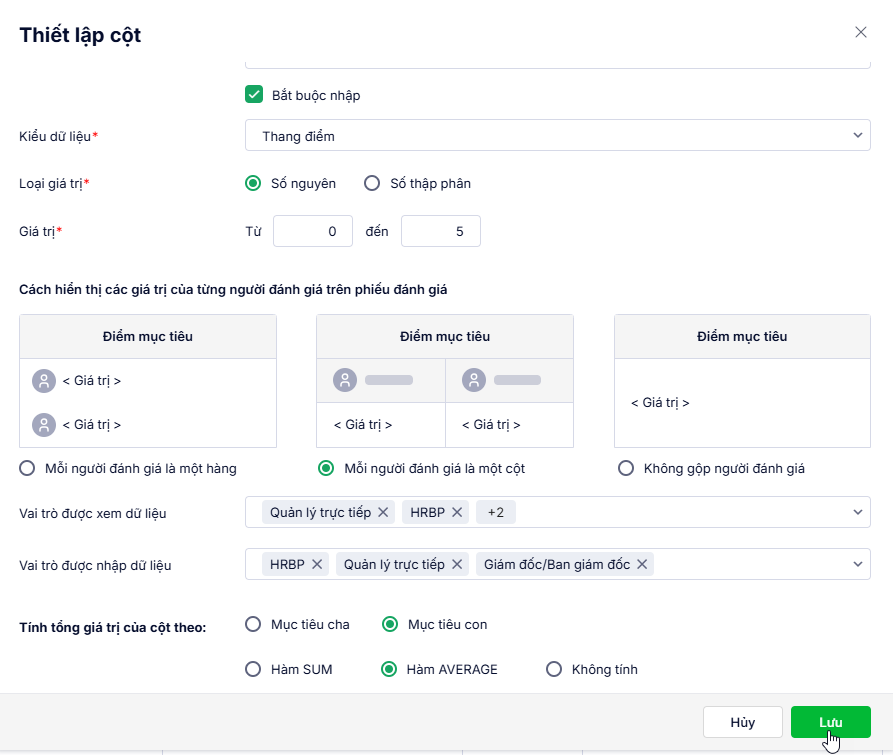Click the +2 more roles badge
This screenshot has width=893, height=755.
(x=496, y=512)
